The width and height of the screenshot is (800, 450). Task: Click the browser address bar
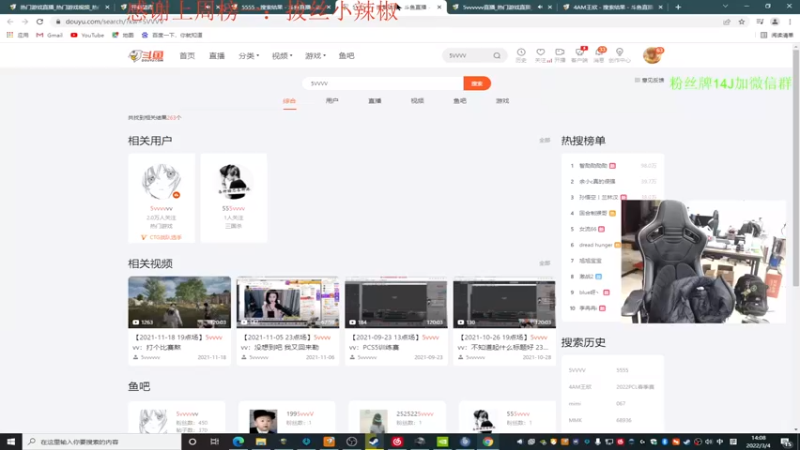click(383, 21)
